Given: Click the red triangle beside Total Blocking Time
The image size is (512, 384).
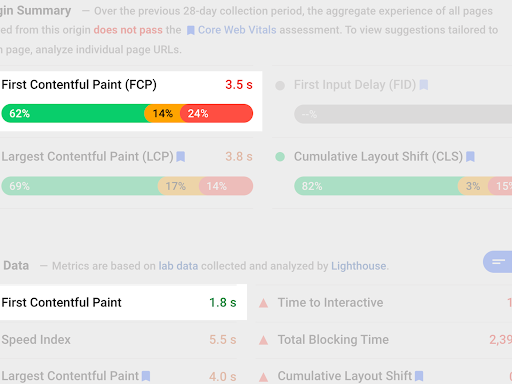Looking at the screenshot, I should 263,340.
